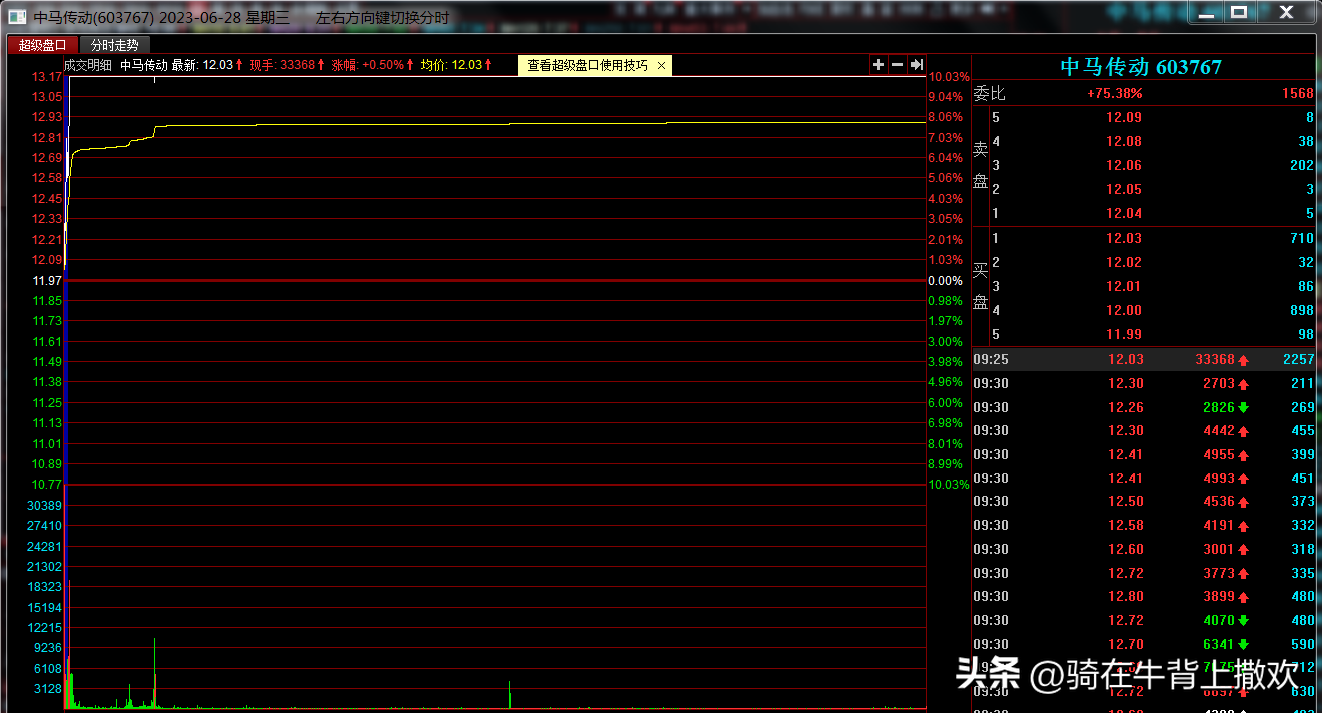Click the 现手: 33368 value in header

[288, 65]
